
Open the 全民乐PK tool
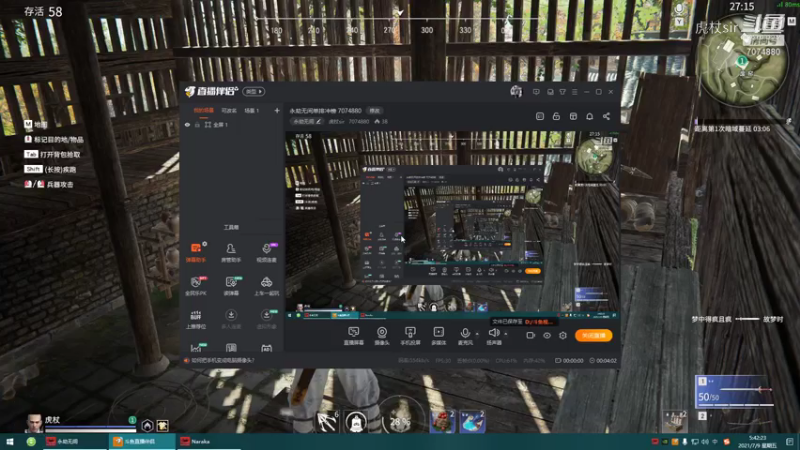(196, 286)
